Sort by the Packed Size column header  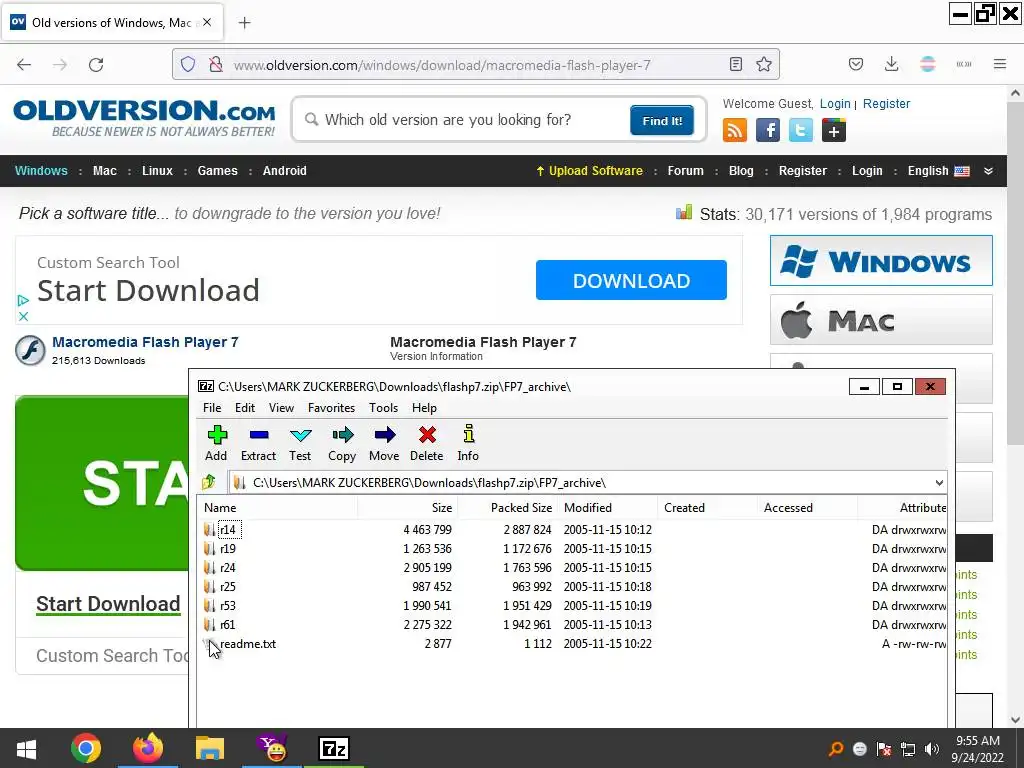coord(507,507)
